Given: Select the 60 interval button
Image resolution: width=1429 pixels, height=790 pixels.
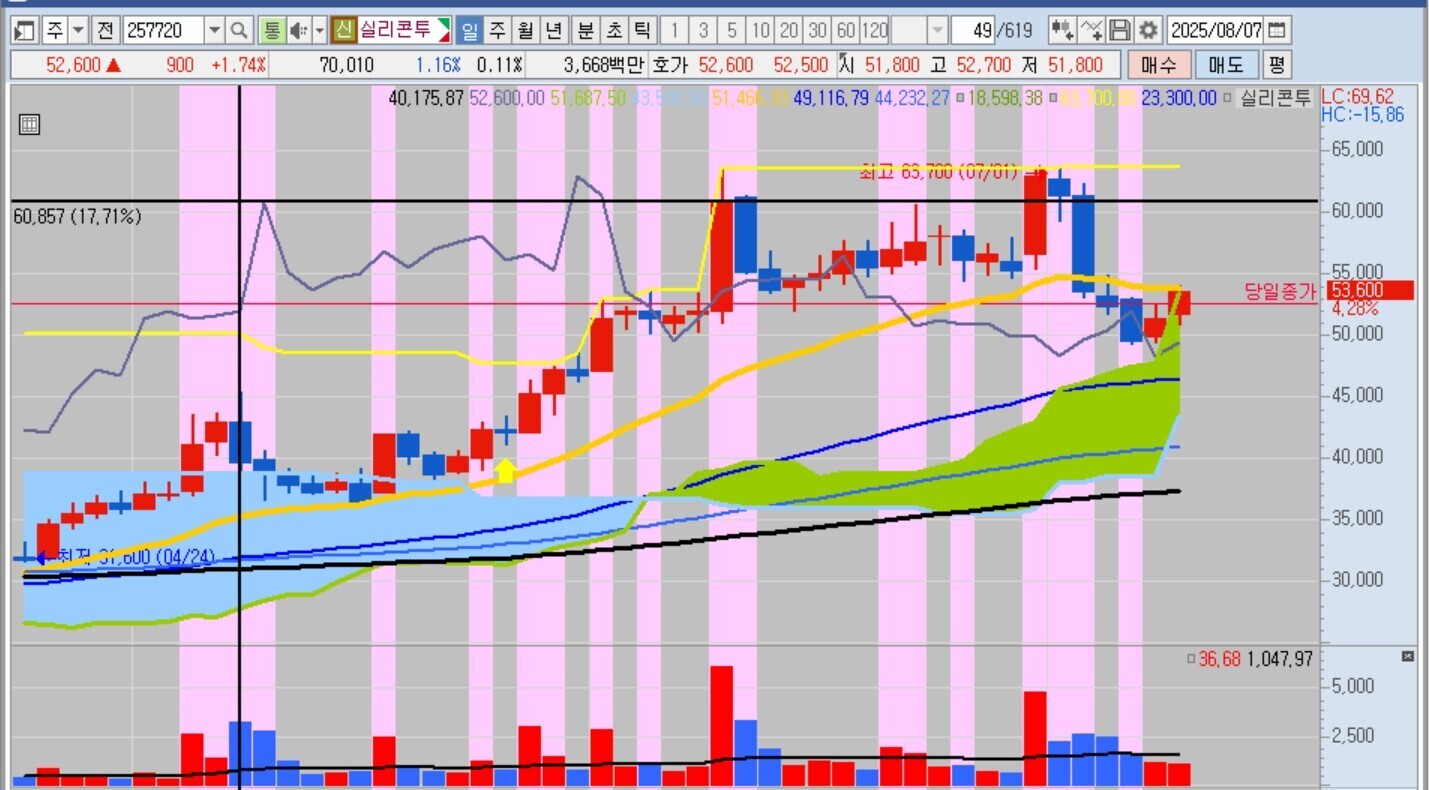Looking at the screenshot, I should pos(846,30).
